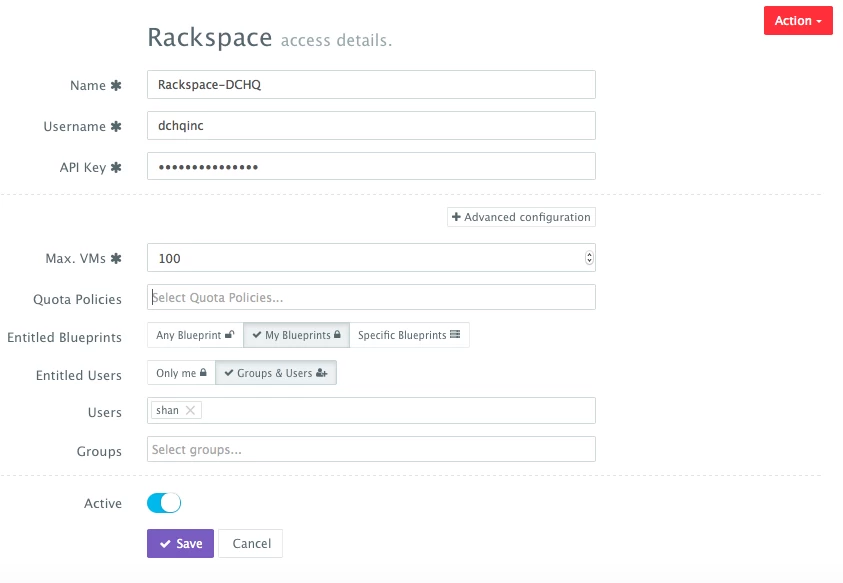
Task: Click the Users label
Action: (x=105, y=413)
